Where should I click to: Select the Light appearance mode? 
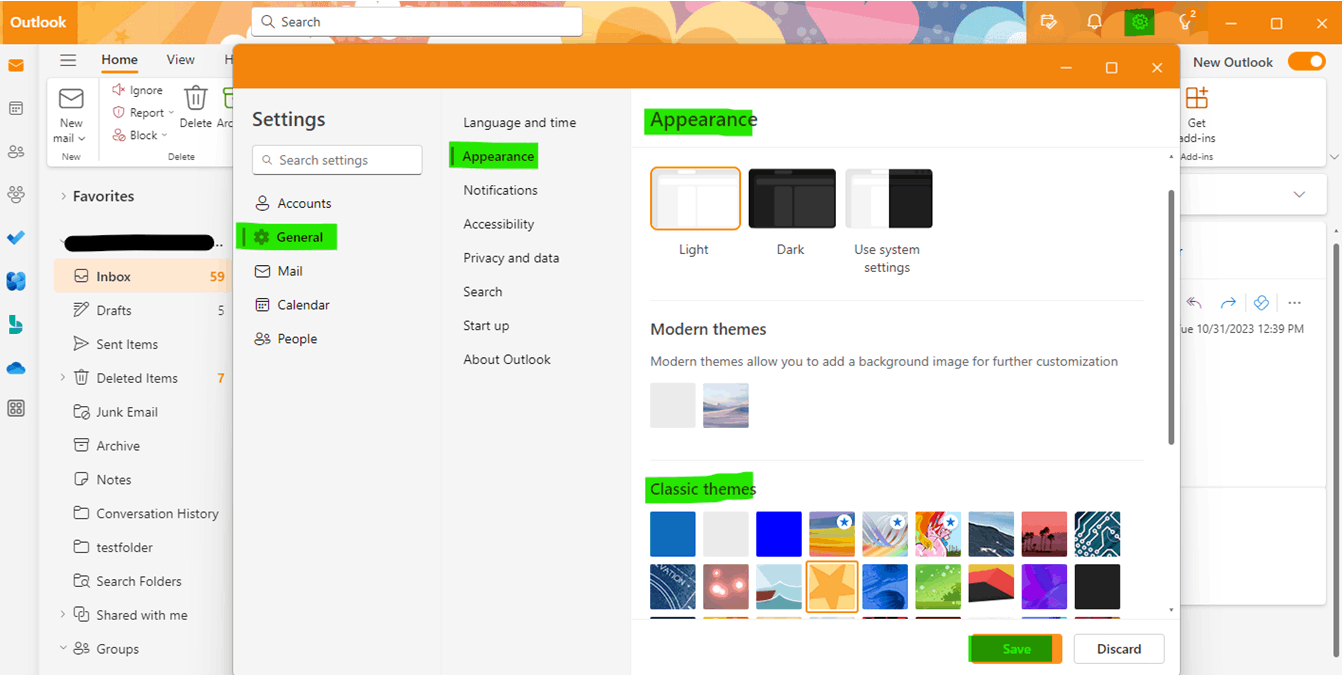point(695,198)
